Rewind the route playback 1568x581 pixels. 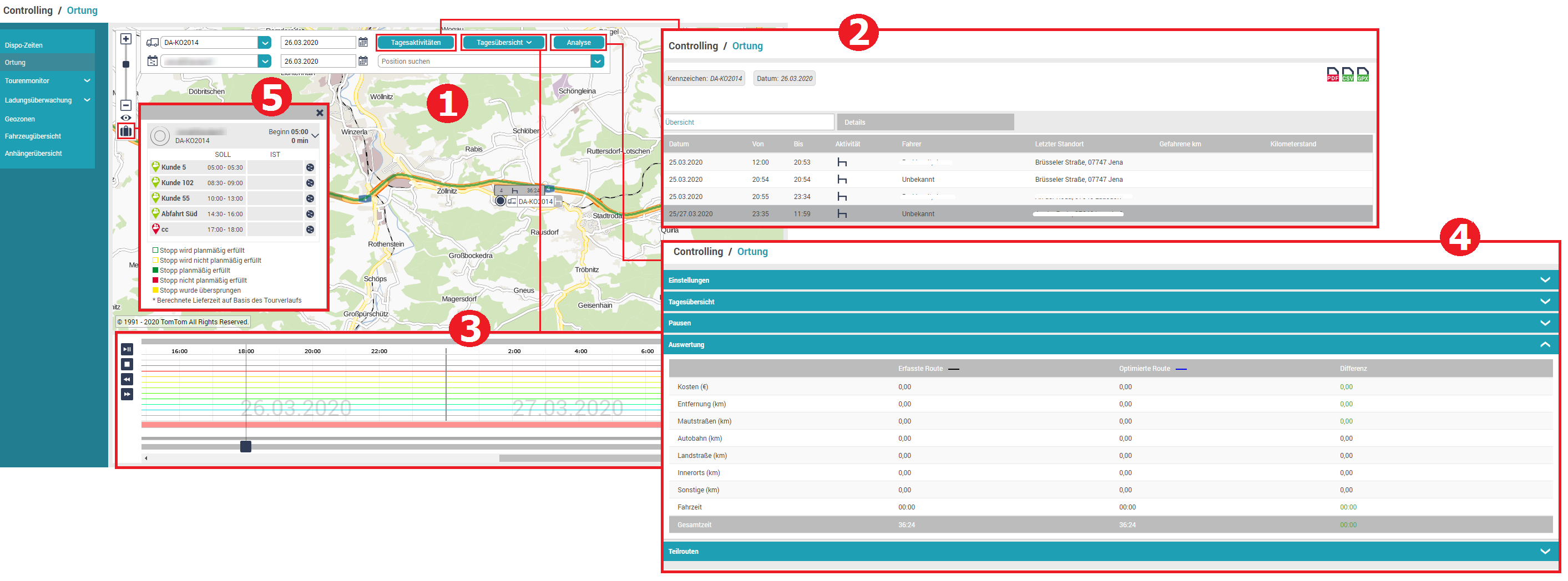tap(127, 380)
